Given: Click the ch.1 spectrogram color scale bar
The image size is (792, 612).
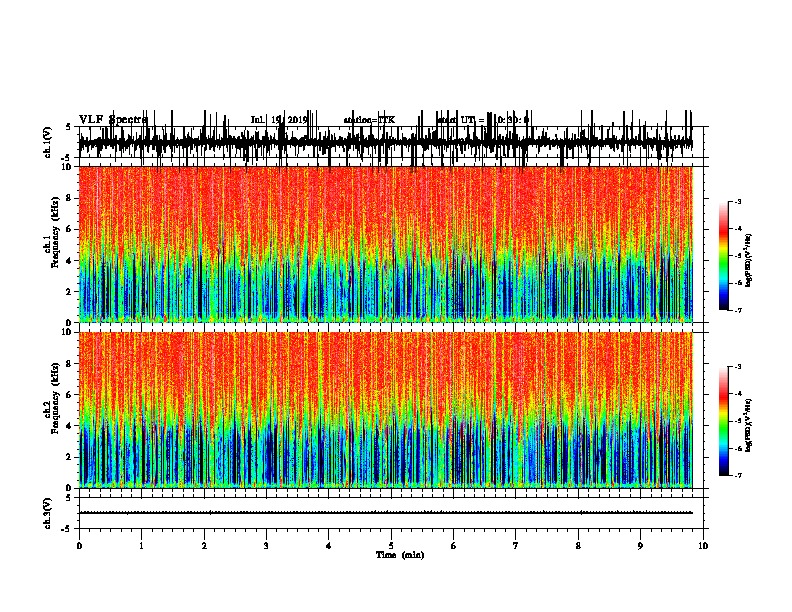Looking at the screenshot, I should point(724,256).
